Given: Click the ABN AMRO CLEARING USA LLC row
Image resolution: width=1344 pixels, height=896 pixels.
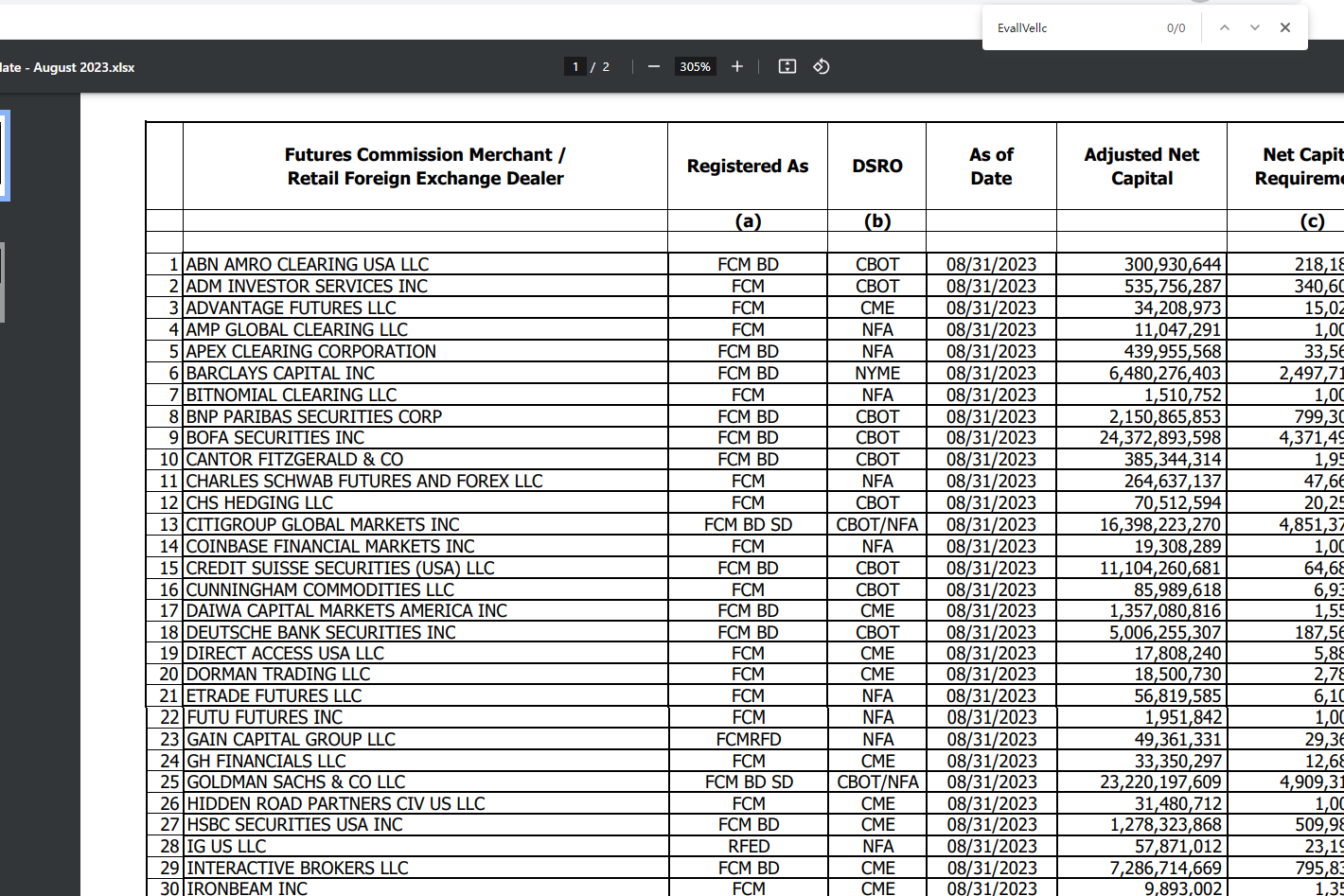Looking at the screenshot, I should 308,264.
